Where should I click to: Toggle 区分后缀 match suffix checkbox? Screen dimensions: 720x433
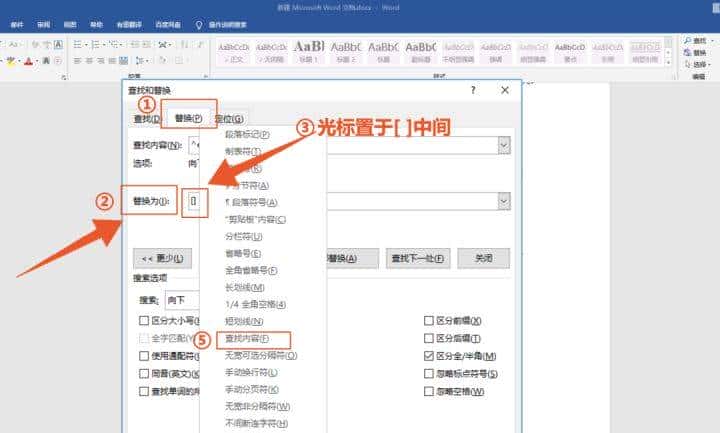pos(428,338)
